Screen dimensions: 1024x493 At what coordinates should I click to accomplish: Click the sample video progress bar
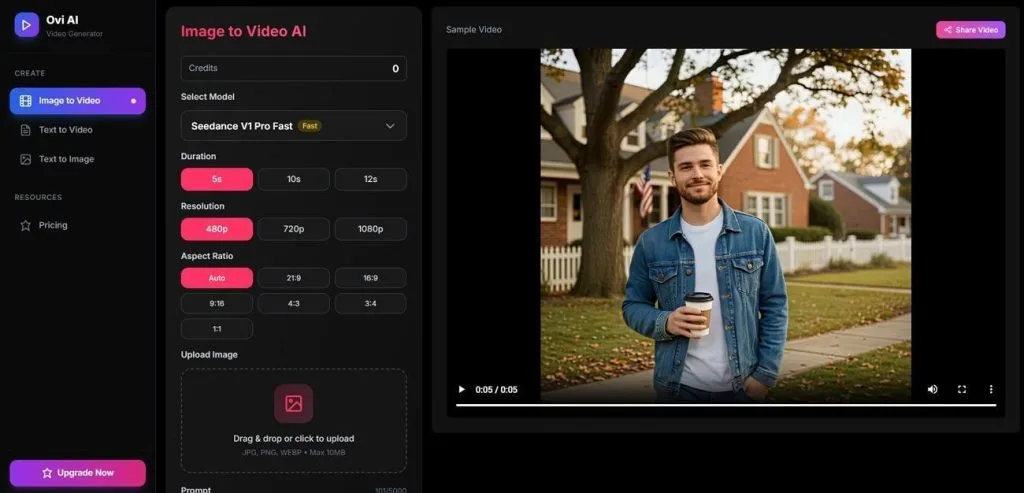click(x=726, y=405)
